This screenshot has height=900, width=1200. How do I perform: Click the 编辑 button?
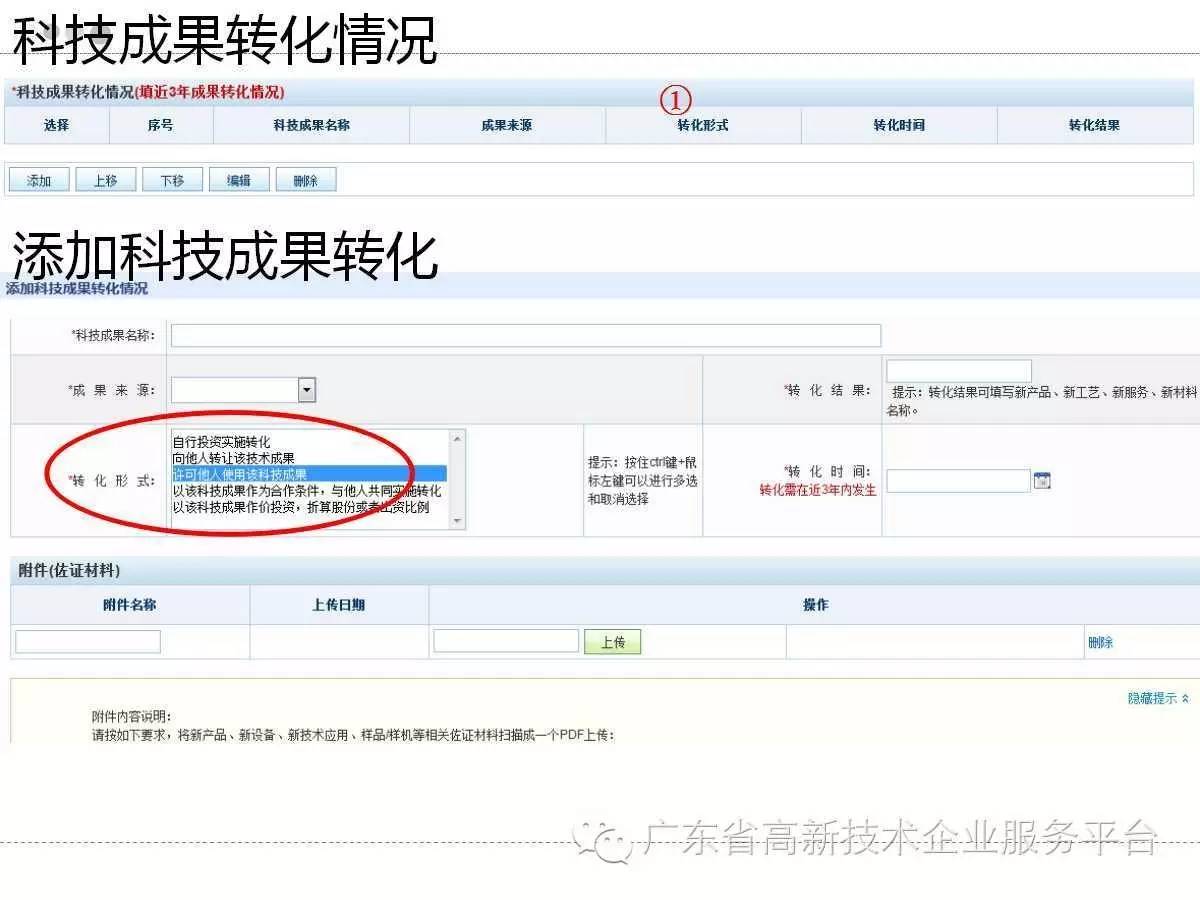238,181
